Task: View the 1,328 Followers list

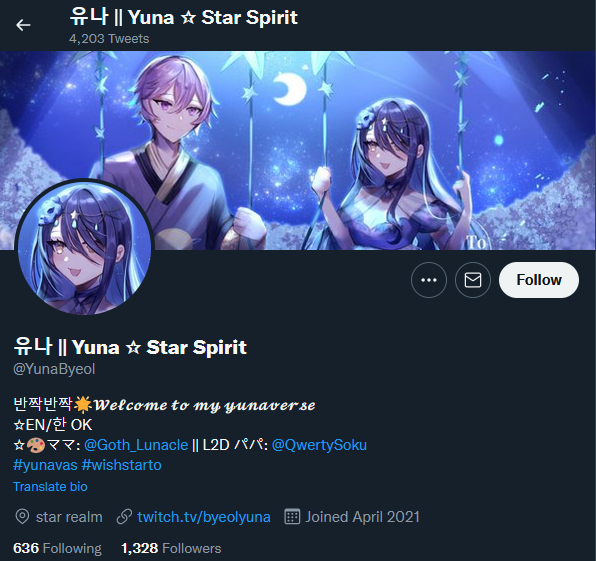Action: coord(171,548)
